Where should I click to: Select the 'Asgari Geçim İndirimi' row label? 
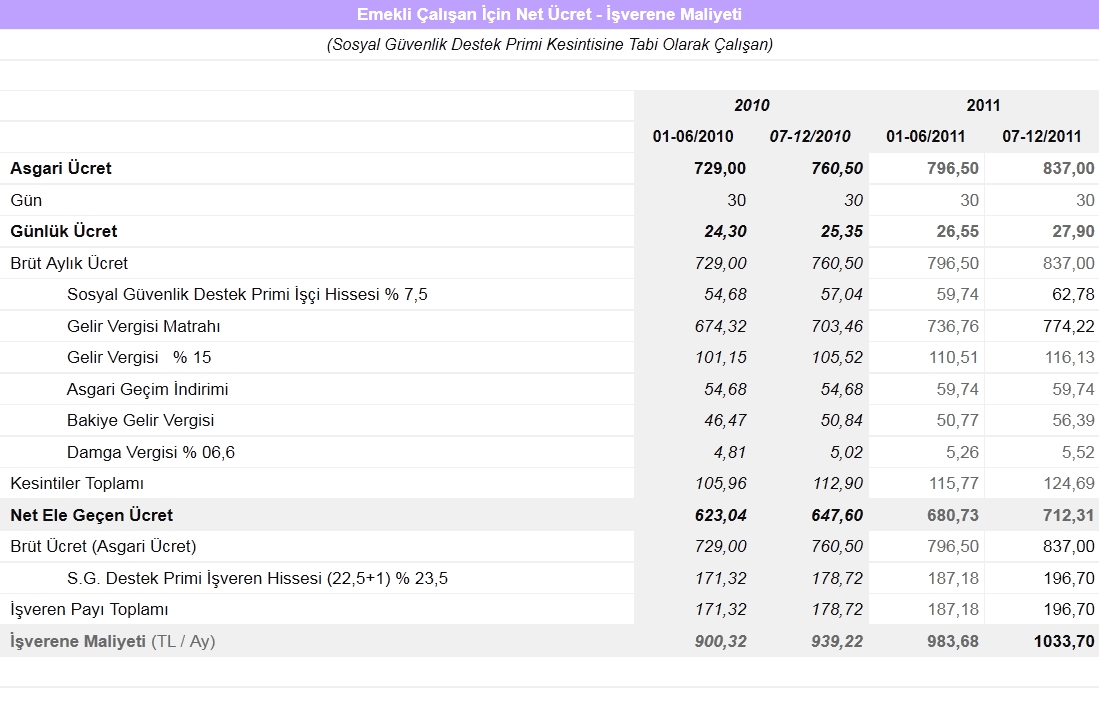[148, 389]
